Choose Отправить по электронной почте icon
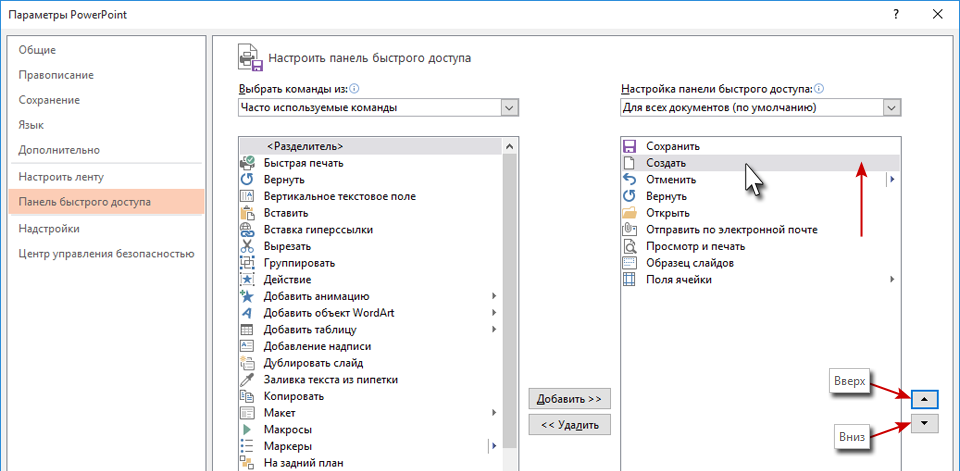 [629, 230]
